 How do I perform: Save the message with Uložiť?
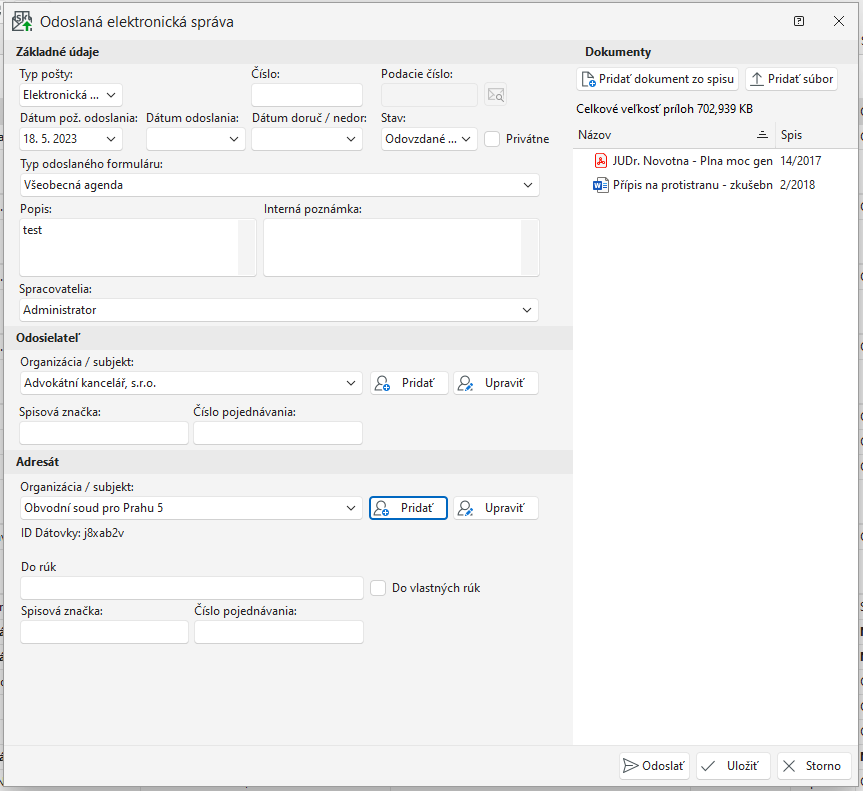click(733, 766)
